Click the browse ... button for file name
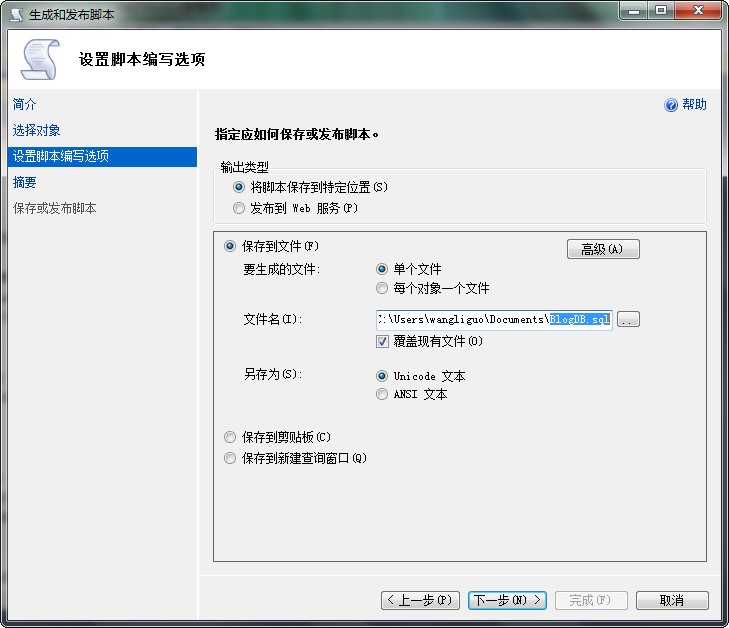The image size is (729, 628). point(628,319)
